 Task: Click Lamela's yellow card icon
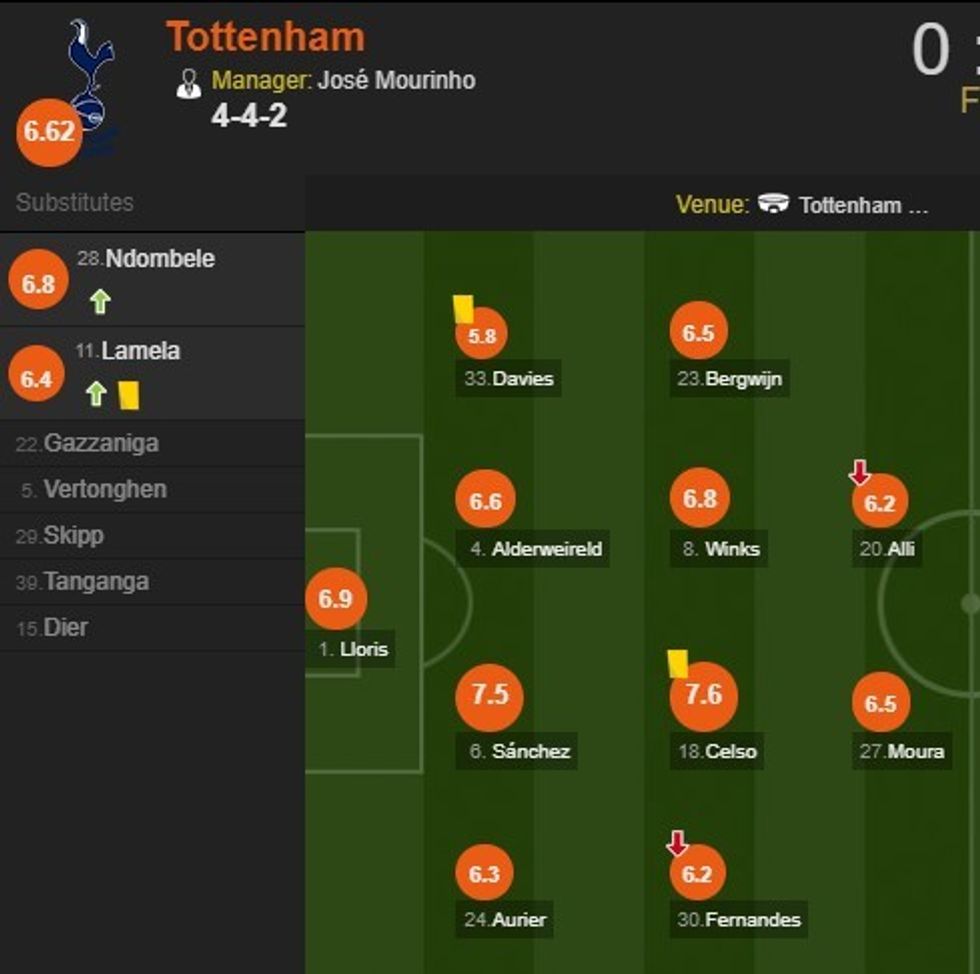pos(128,395)
